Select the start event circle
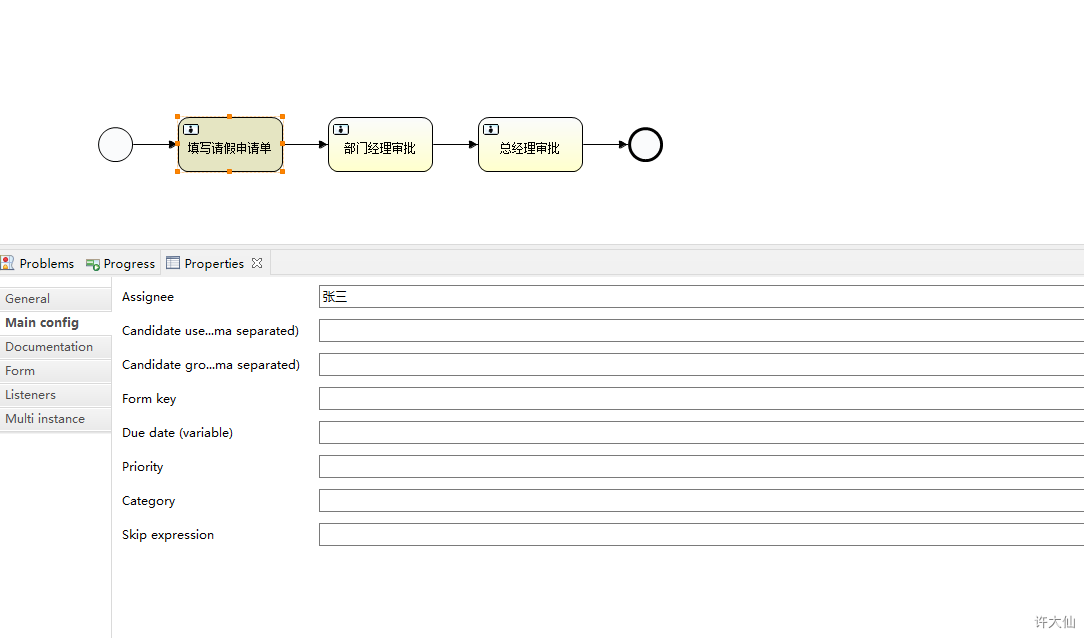 pyautogui.click(x=115, y=144)
